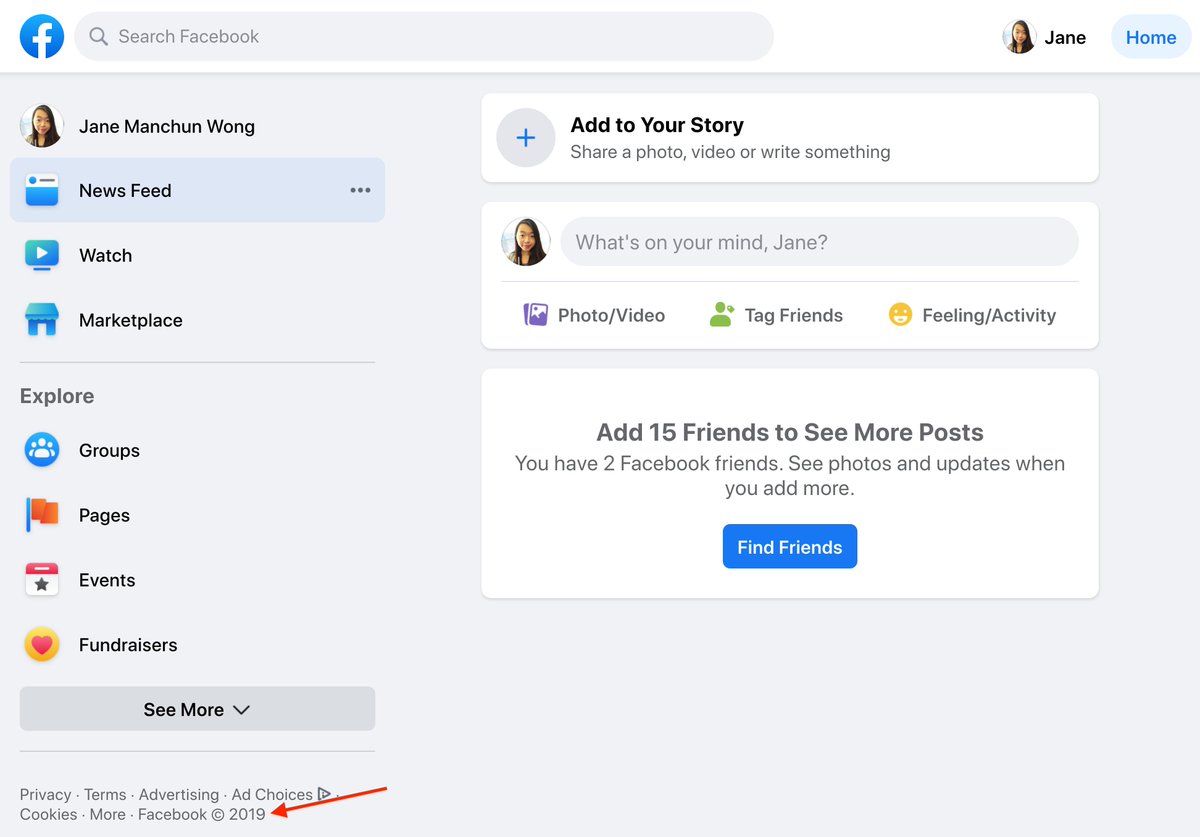This screenshot has height=837, width=1200.
Task: Click the magnifier icon in search bar
Action: (98, 37)
